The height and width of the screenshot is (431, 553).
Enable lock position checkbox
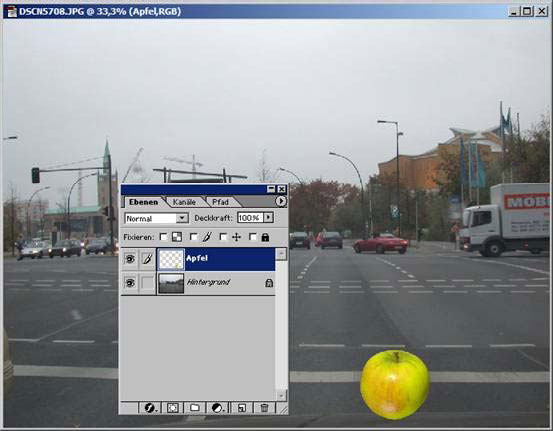tap(223, 237)
